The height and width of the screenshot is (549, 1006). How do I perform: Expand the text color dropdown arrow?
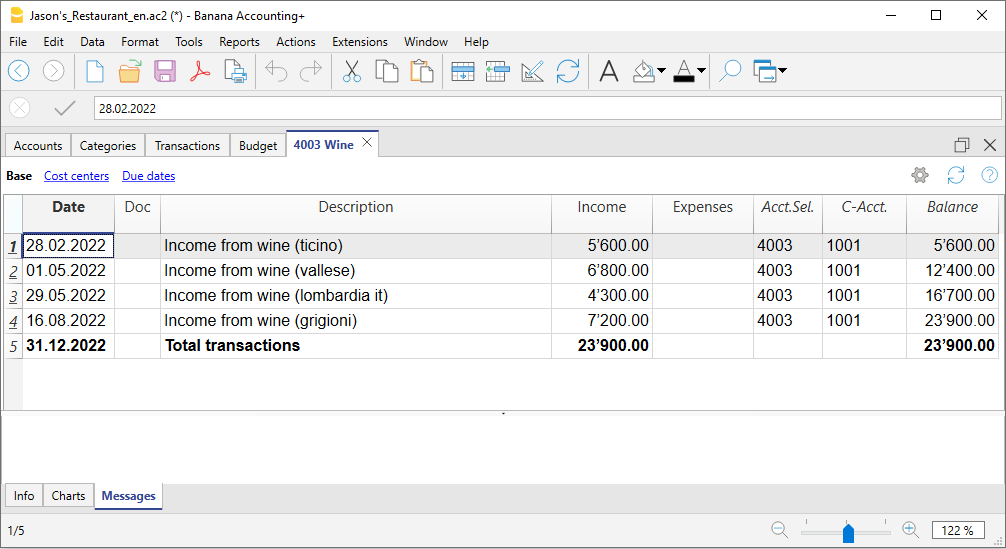[x=701, y=71]
